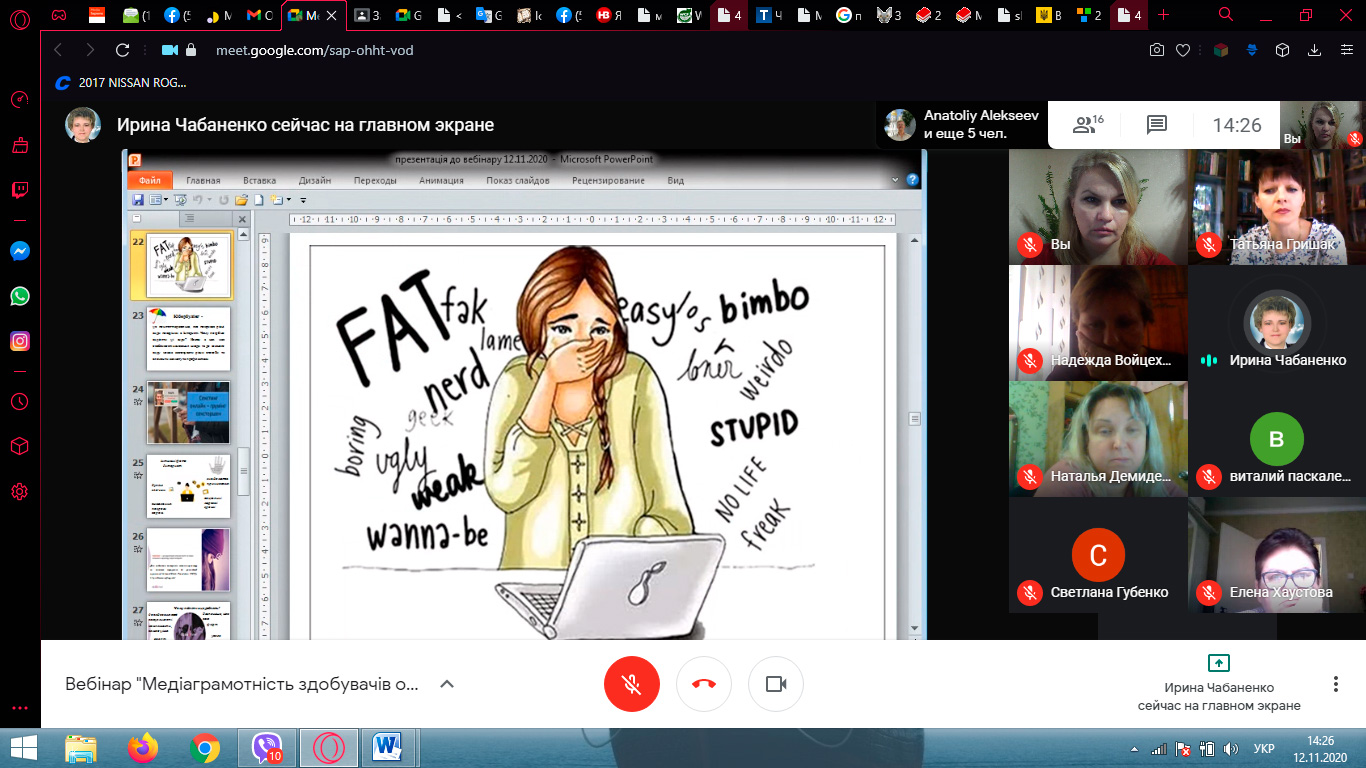Open Instagram in the Opera sidebar
This screenshot has width=1366, height=768.
[19, 341]
